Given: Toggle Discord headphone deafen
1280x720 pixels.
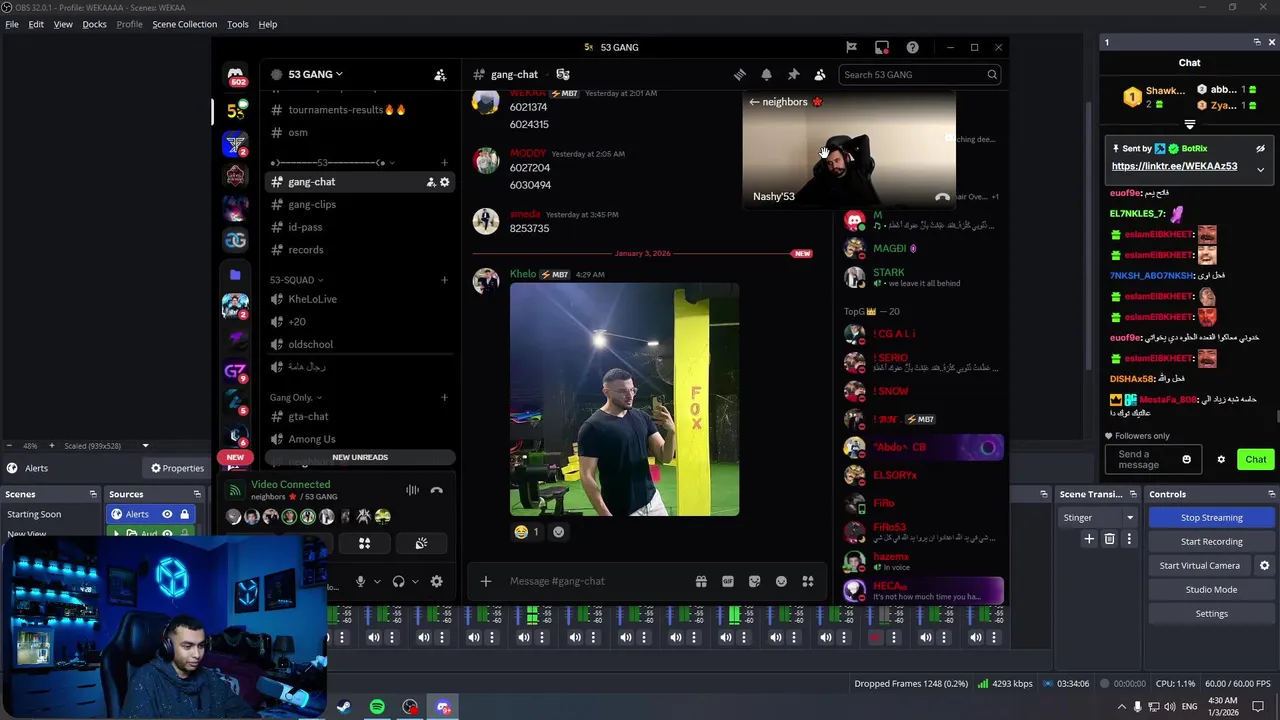Looking at the screenshot, I should pyautogui.click(x=398, y=581).
